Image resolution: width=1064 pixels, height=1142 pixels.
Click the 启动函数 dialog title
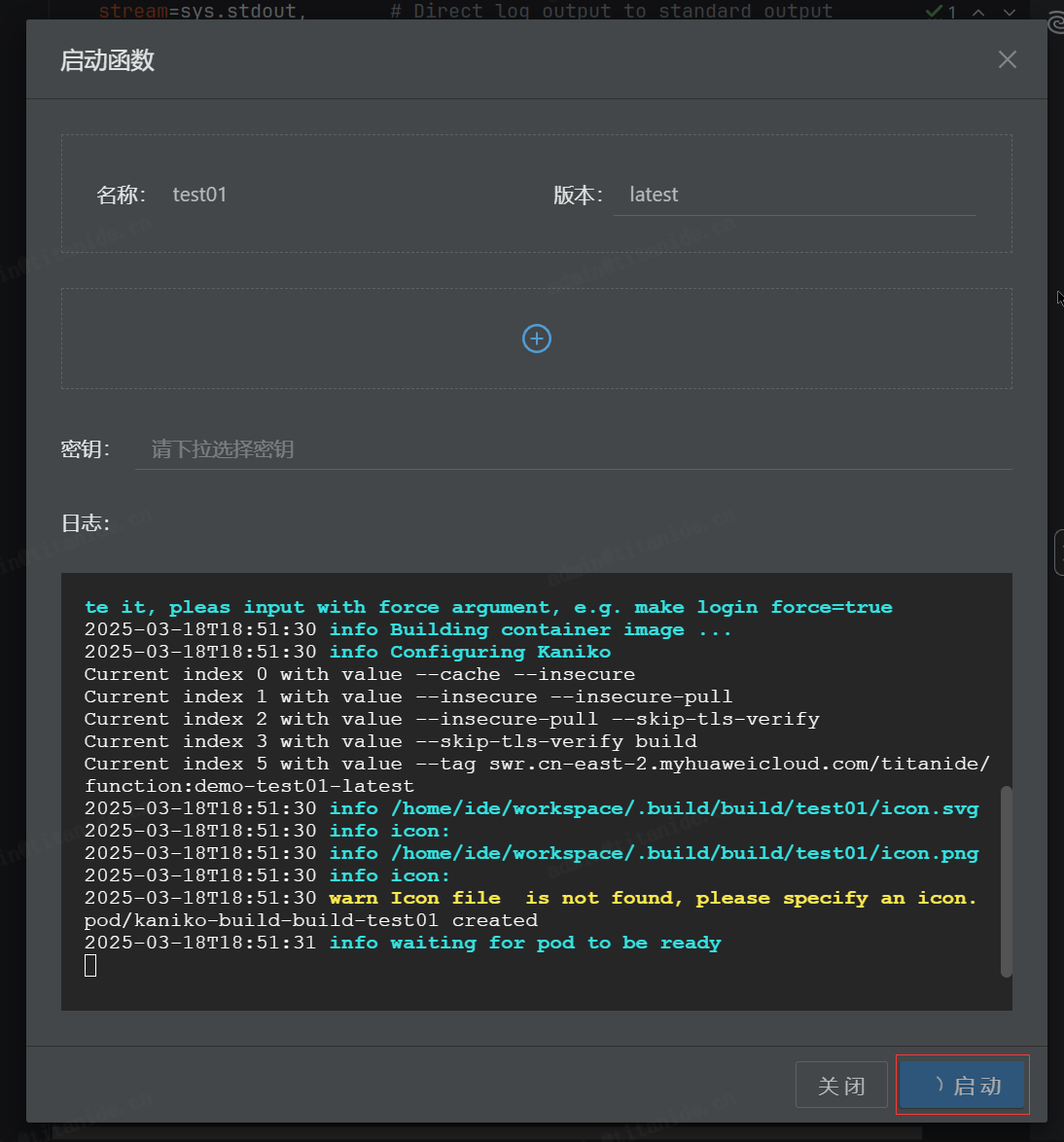point(107,60)
